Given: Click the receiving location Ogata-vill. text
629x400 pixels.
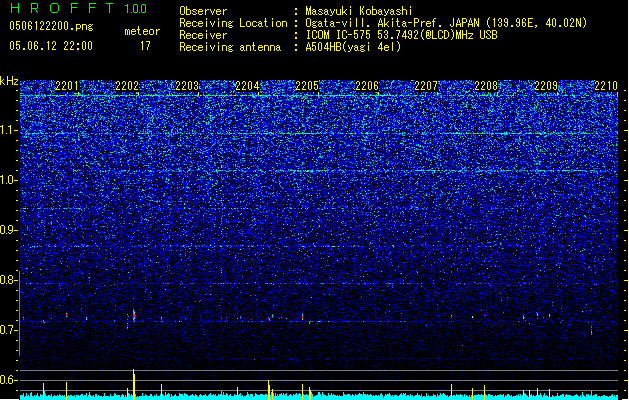Looking at the screenshot, I should [446, 23].
